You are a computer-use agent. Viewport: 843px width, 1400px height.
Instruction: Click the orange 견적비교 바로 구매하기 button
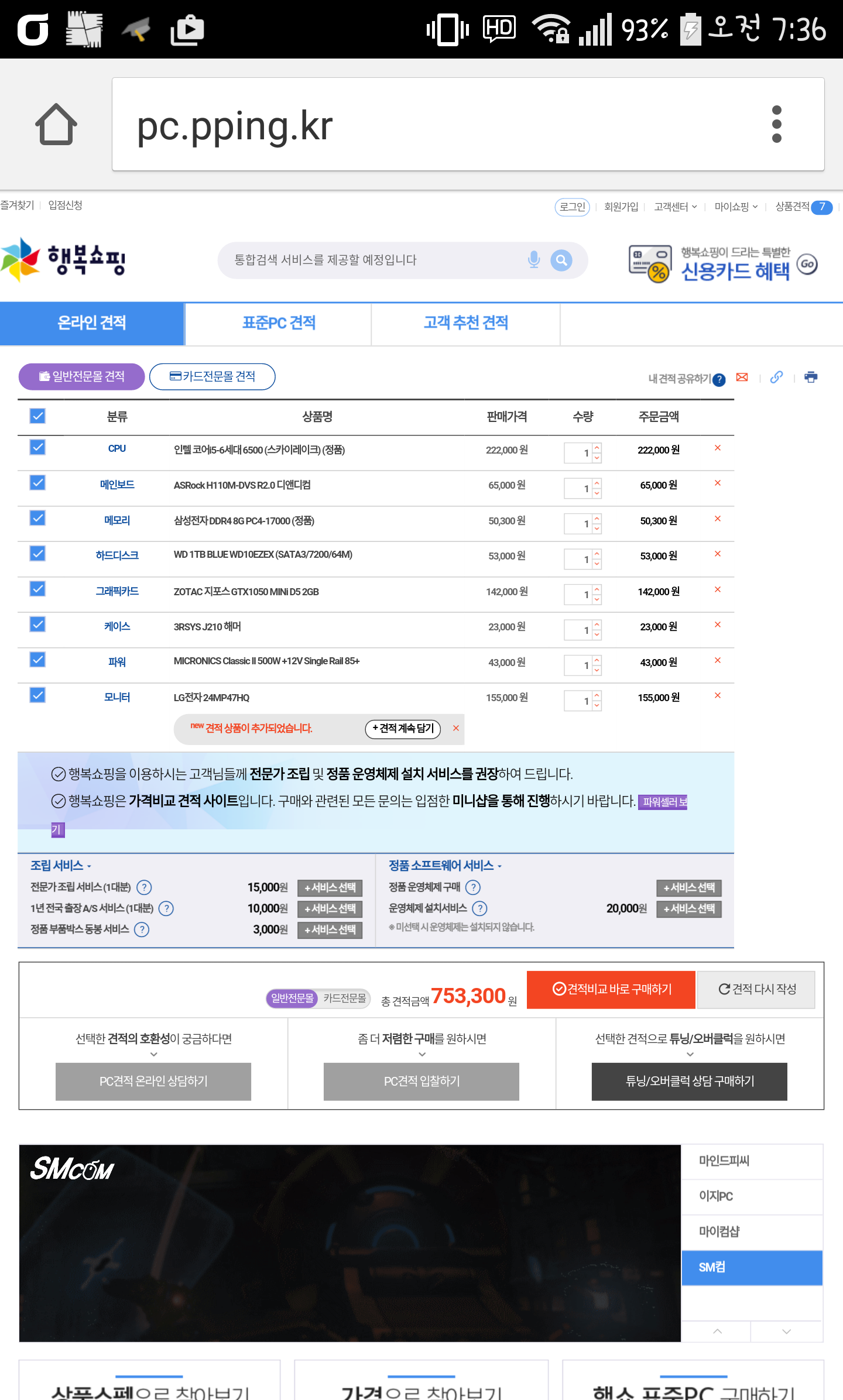611,989
